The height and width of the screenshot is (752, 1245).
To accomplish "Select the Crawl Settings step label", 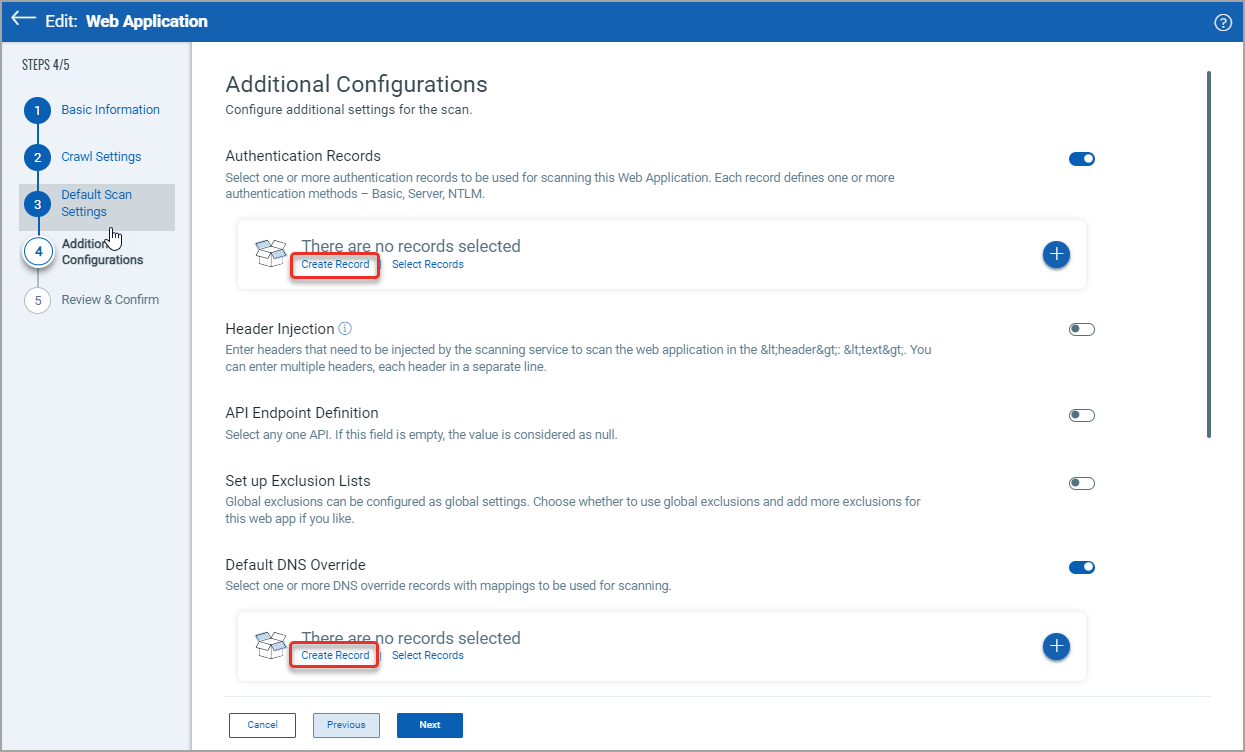I will [x=103, y=157].
